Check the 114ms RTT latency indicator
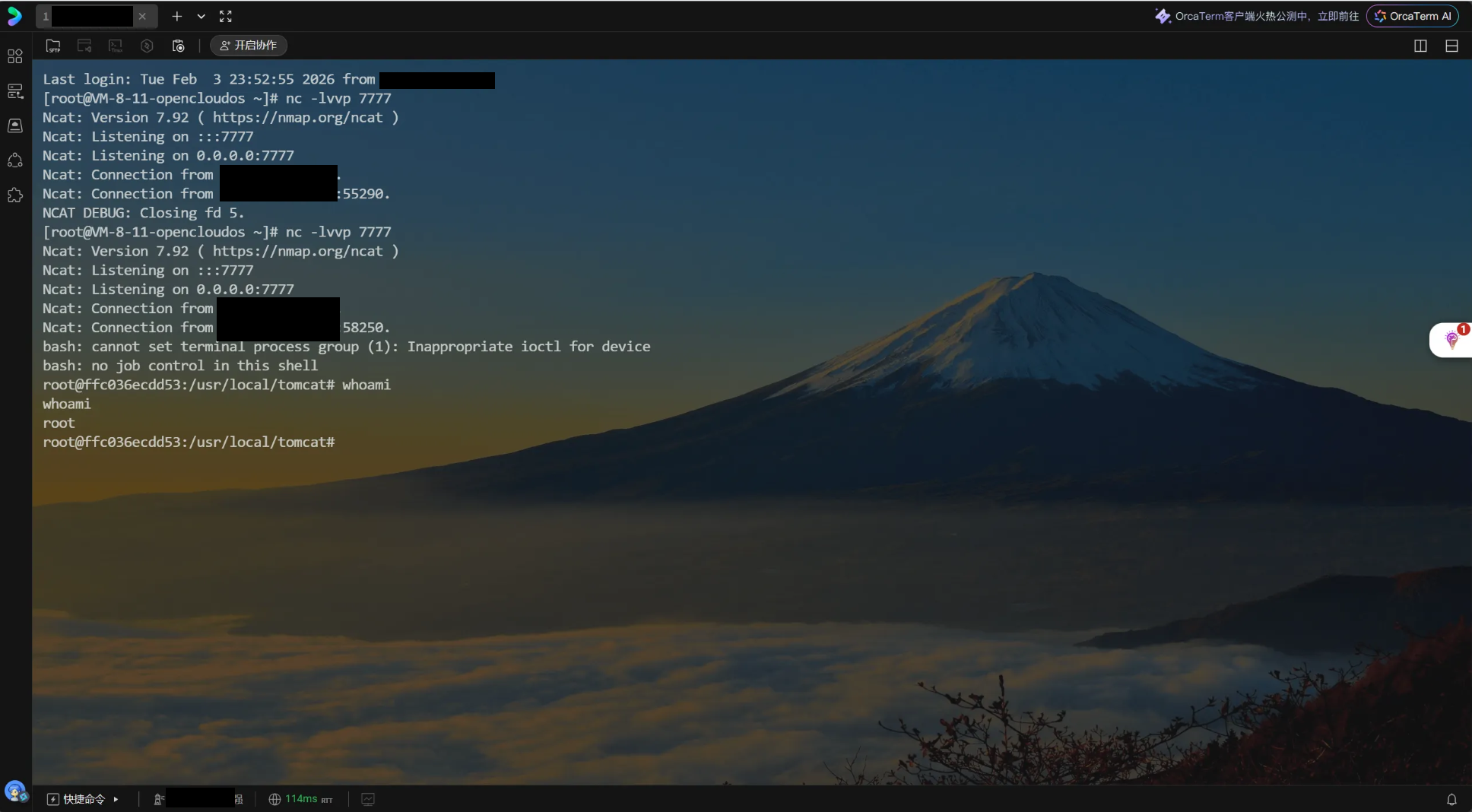Screen dimensions: 1472x812 tap(309, 799)
